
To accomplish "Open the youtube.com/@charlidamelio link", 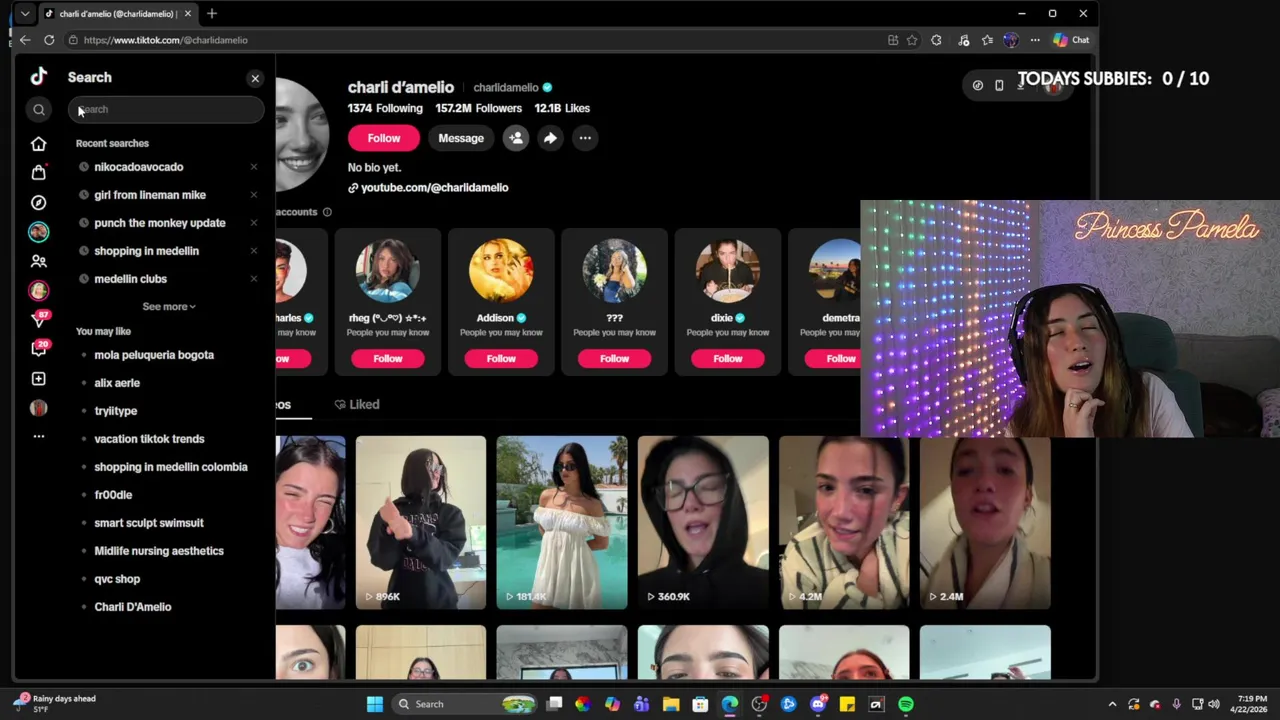I will click(x=434, y=188).
